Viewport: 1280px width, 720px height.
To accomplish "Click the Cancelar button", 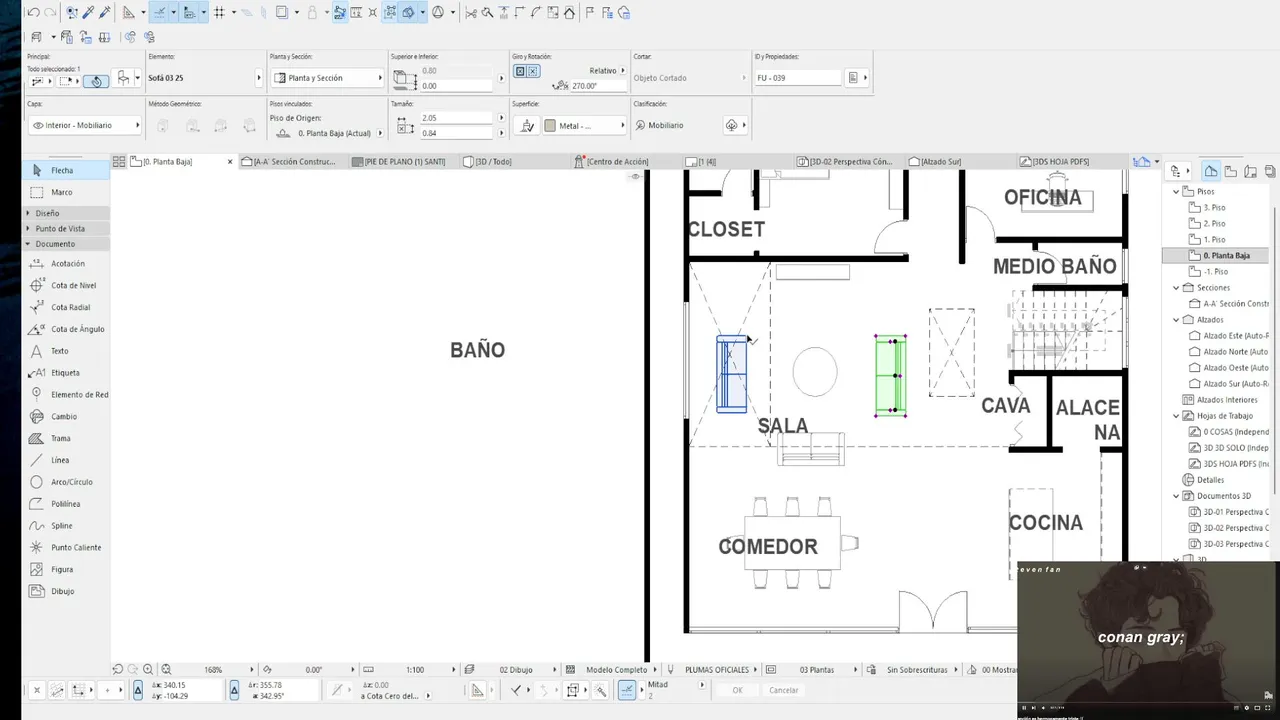I will pyautogui.click(x=783, y=690).
